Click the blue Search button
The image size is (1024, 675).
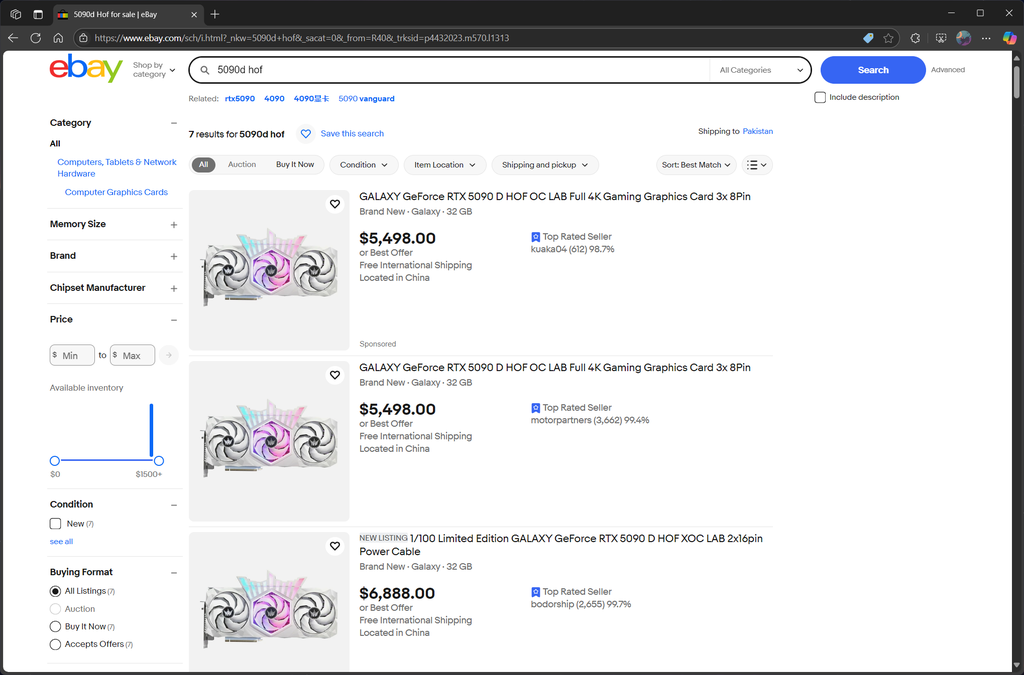click(872, 70)
